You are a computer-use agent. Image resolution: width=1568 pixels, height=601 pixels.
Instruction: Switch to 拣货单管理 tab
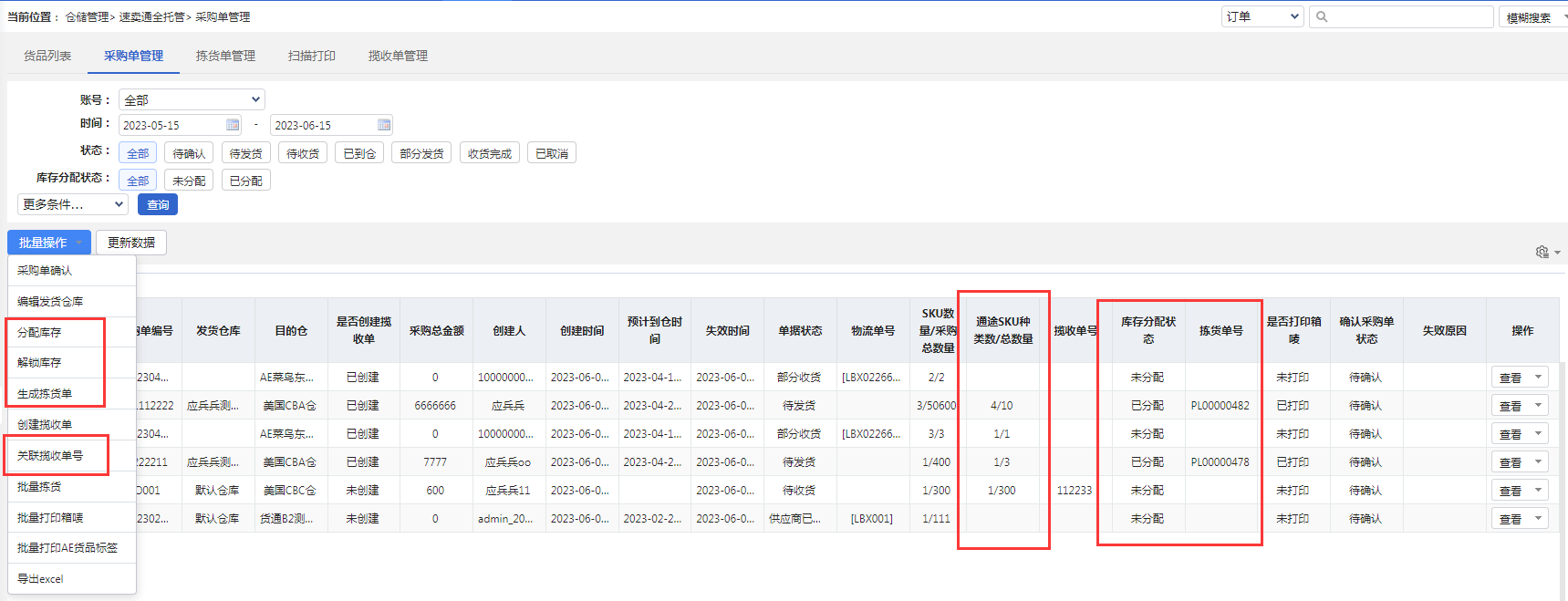pyautogui.click(x=225, y=56)
